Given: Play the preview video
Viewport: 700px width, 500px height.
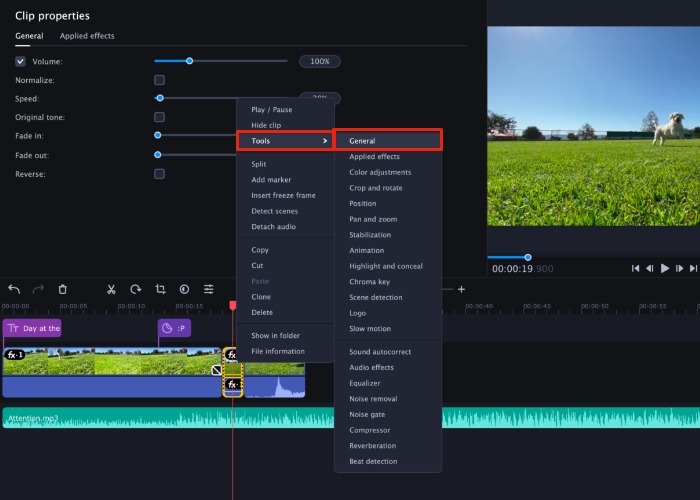Looking at the screenshot, I should click(665, 268).
